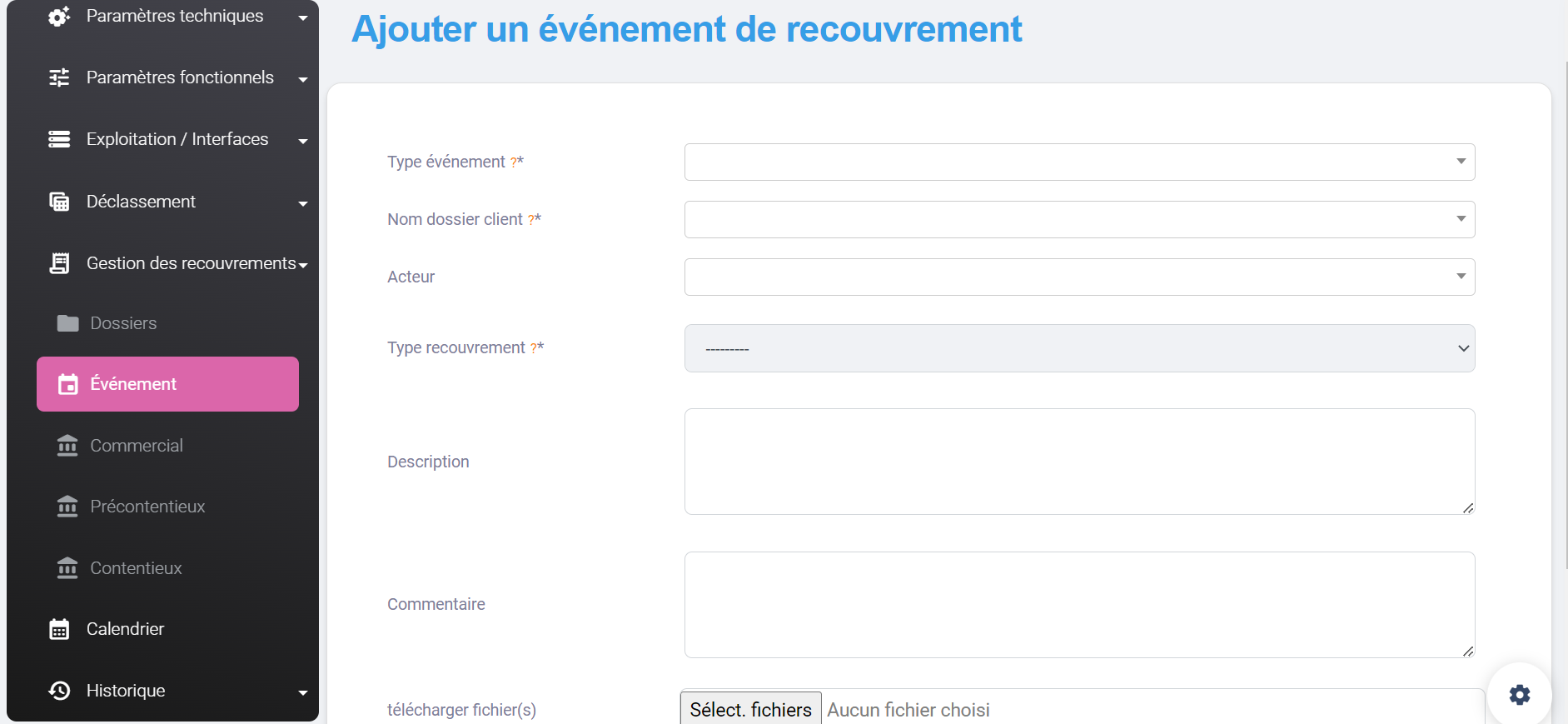Click inside the Description text area
The image size is (1568, 724).
[x=1079, y=462]
